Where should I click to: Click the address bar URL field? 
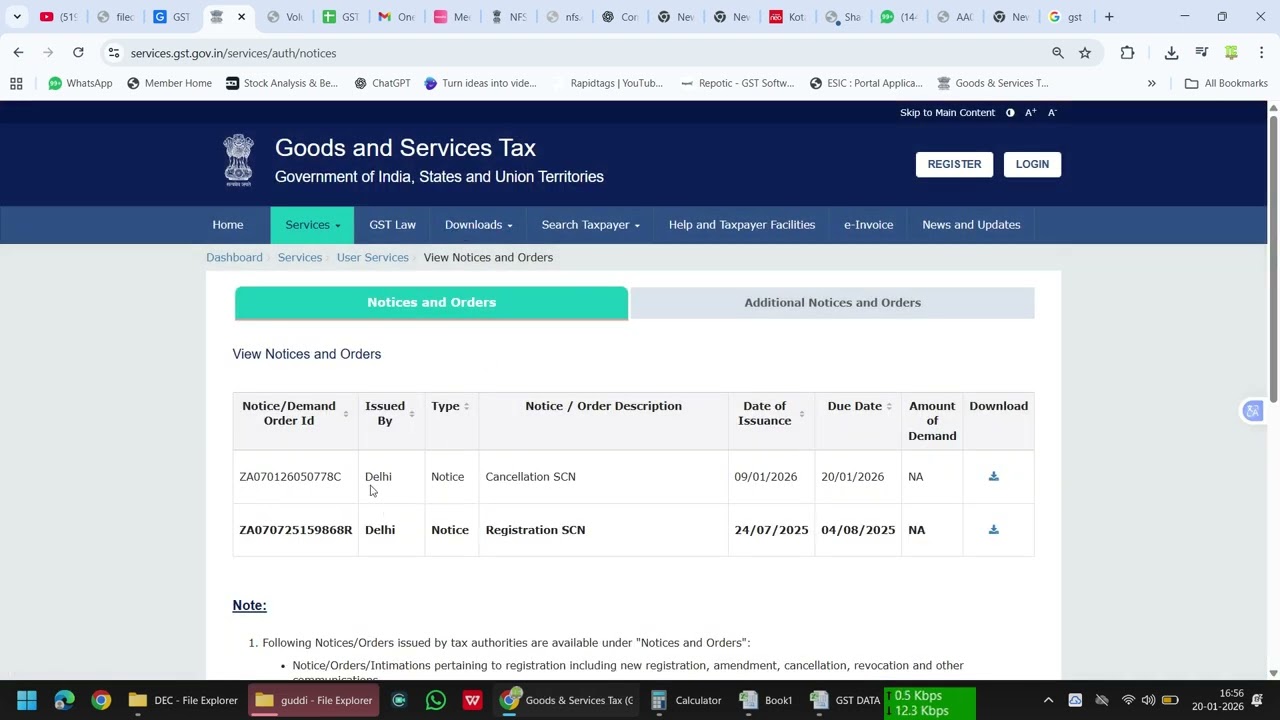click(x=580, y=53)
